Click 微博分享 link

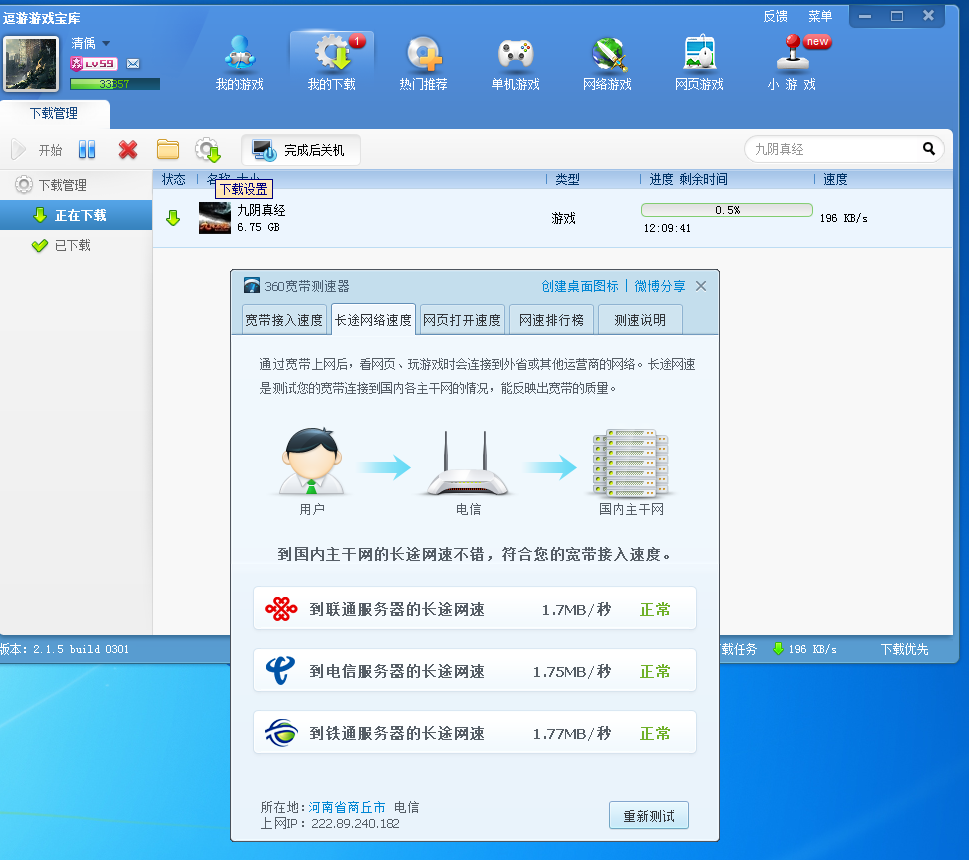(660, 286)
